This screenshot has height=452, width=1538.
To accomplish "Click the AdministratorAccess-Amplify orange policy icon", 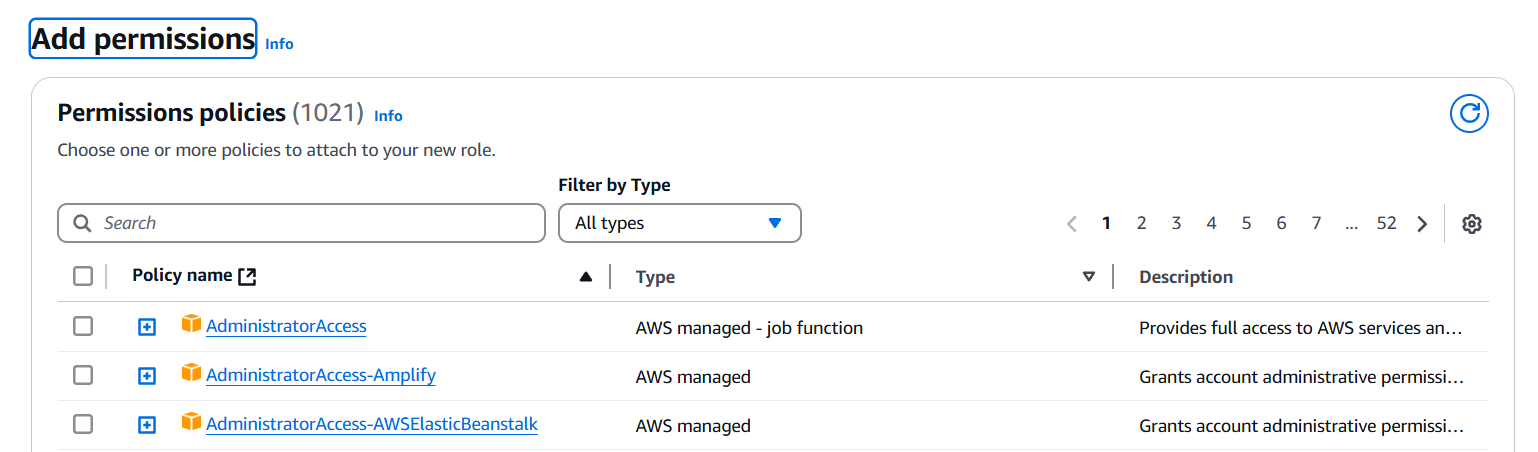I will (x=191, y=374).
